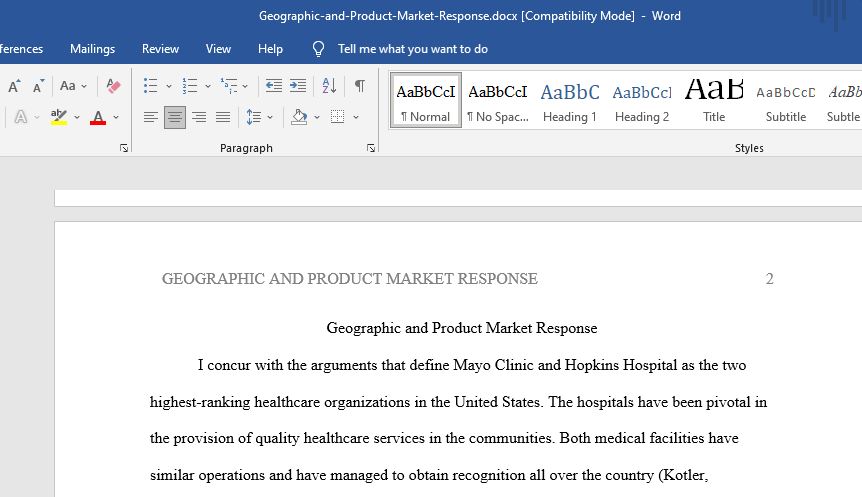Open the Mailings tab
This screenshot has width=862, height=497.
[x=92, y=49]
